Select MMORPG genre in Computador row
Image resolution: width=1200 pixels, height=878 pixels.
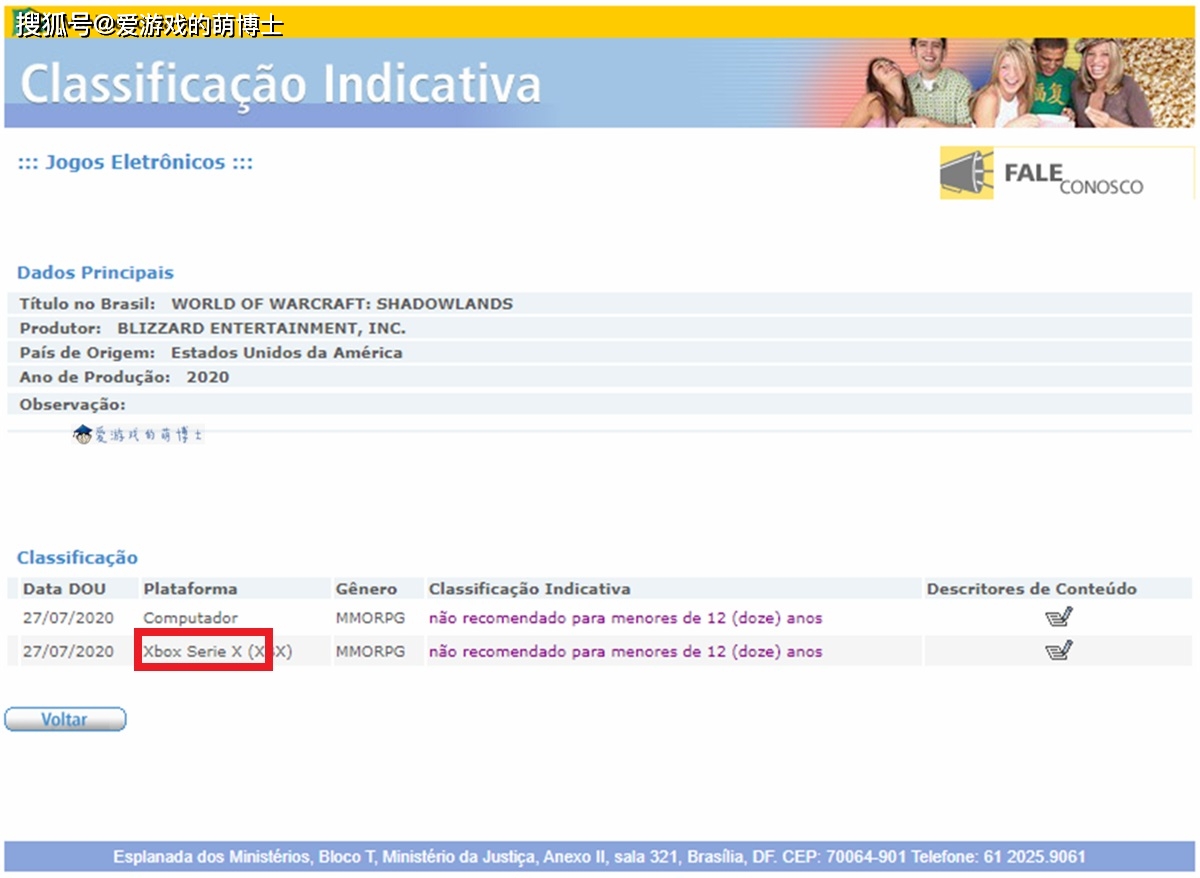click(x=370, y=618)
